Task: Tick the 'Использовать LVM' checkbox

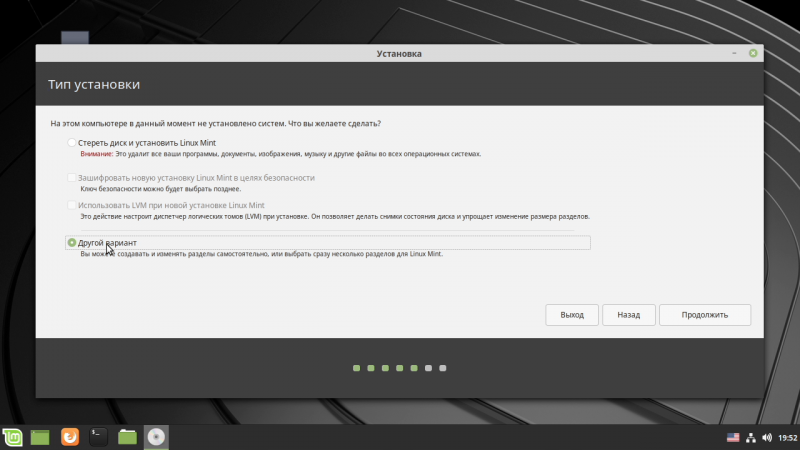Action: point(71,205)
